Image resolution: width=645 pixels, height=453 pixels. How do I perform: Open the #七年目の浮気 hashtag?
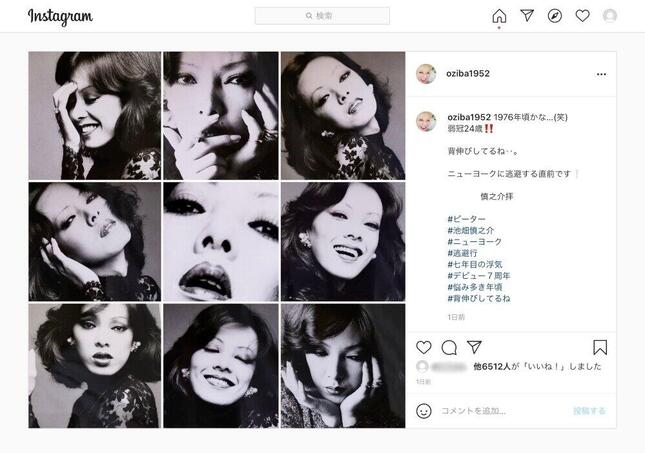coord(475,265)
